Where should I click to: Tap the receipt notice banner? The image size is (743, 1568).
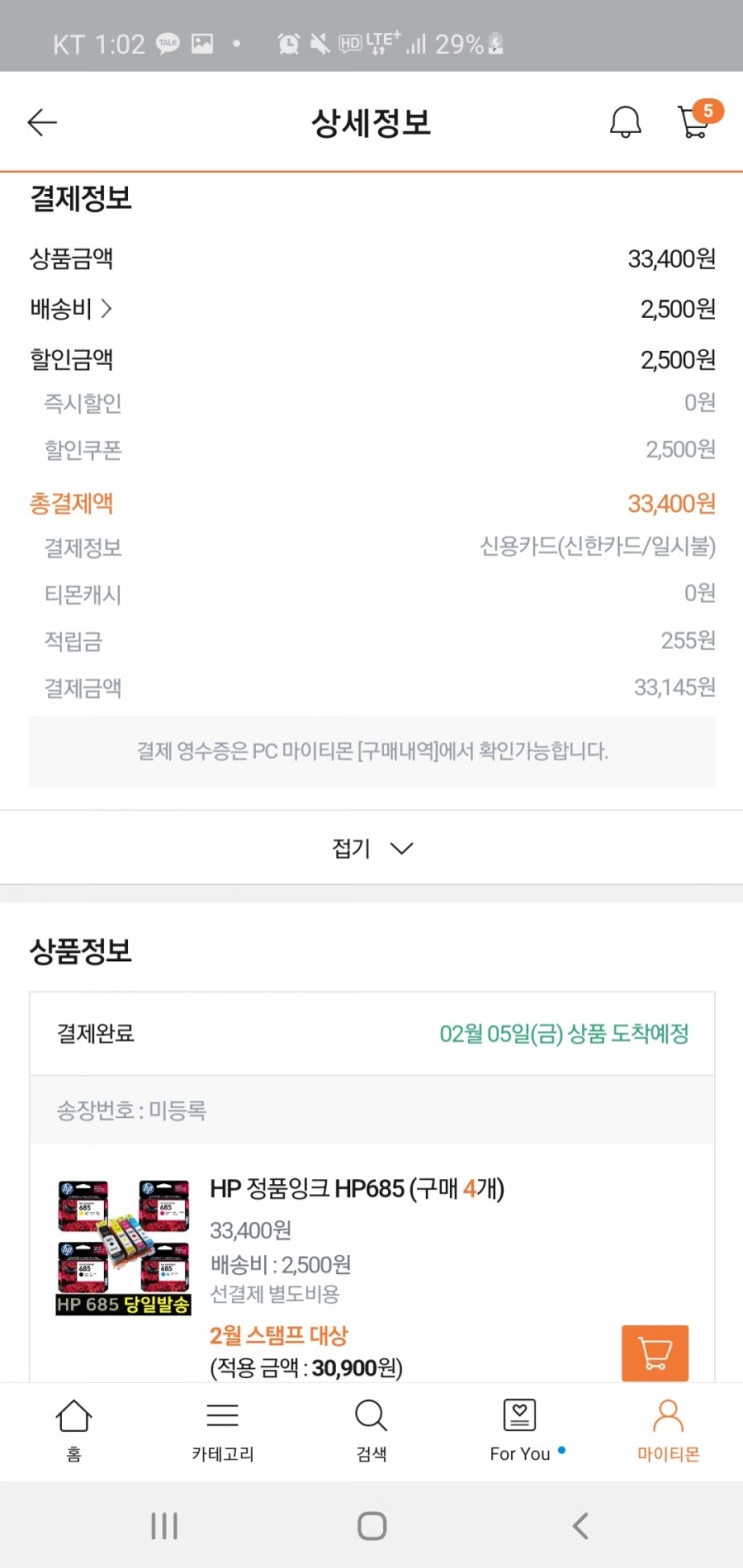tap(371, 752)
